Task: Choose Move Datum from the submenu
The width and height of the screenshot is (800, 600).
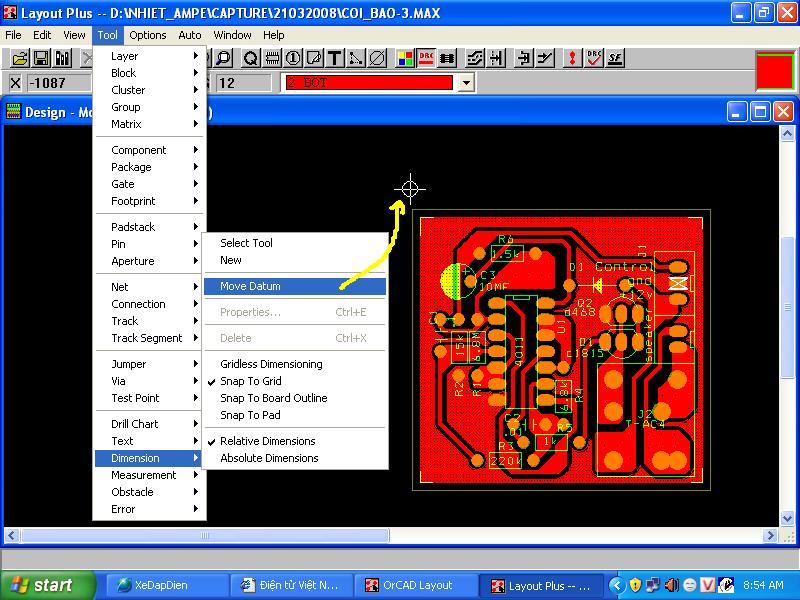Action: click(250, 286)
